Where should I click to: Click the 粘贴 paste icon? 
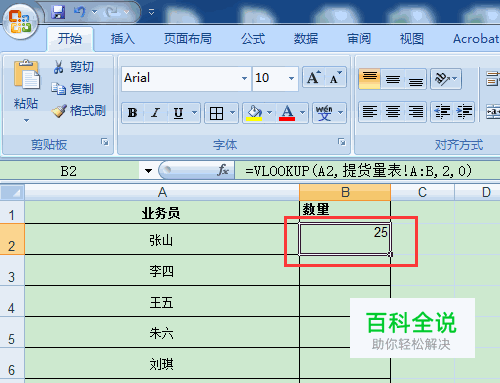pyautogui.click(x=26, y=75)
